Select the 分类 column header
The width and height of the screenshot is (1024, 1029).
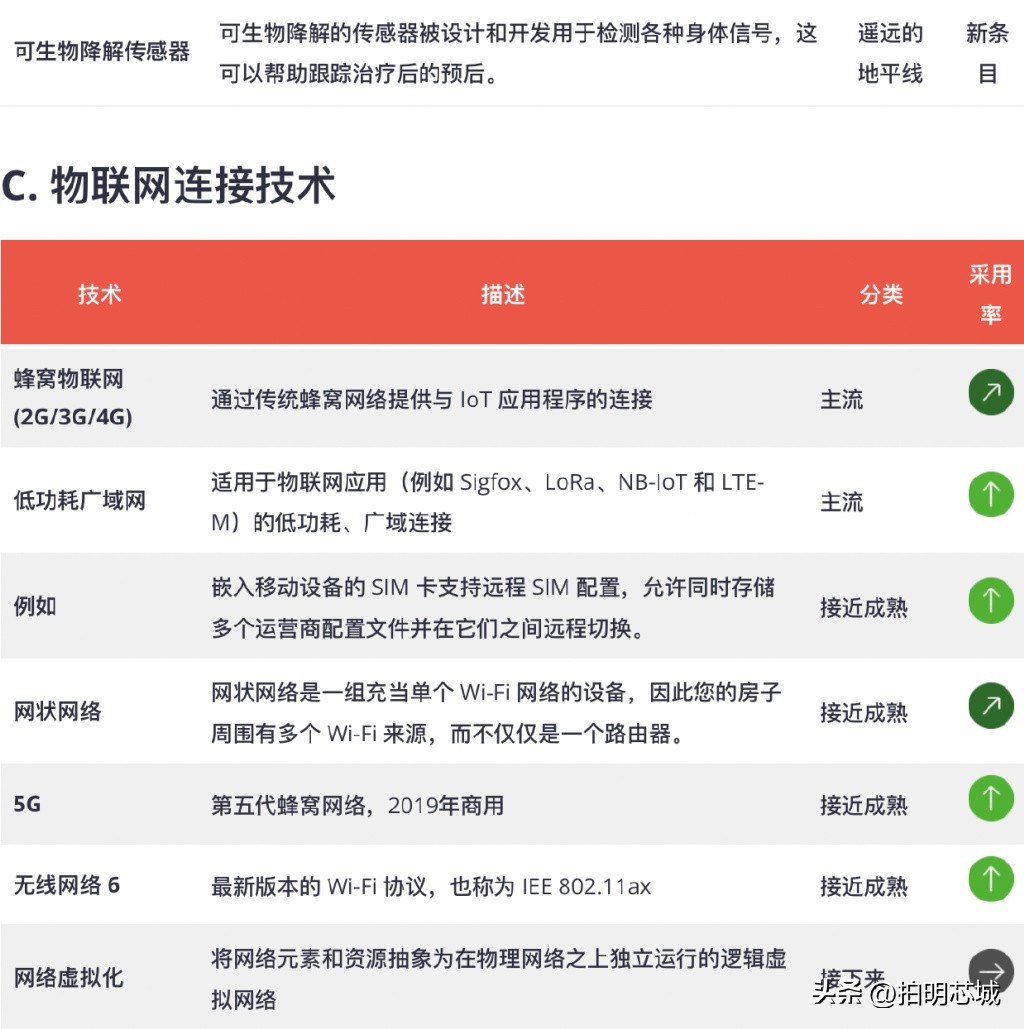coord(882,294)
